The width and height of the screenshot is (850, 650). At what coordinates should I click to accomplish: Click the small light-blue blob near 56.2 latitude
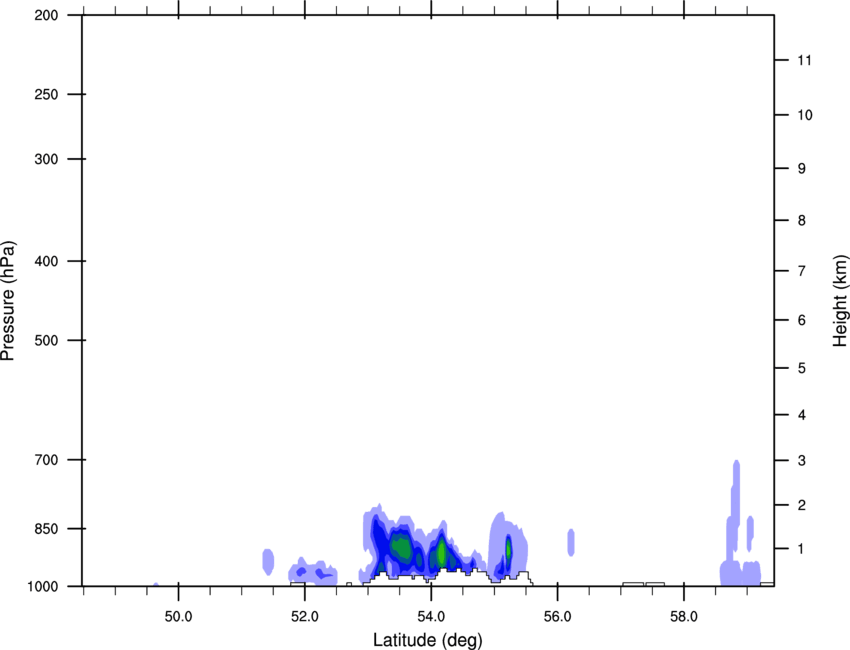point(571,542)
